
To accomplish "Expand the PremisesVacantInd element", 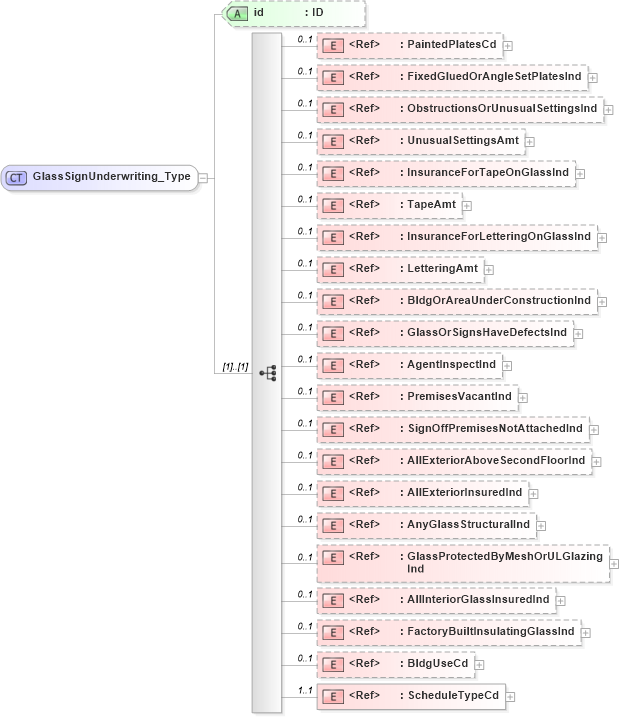I will coord(523,397).
